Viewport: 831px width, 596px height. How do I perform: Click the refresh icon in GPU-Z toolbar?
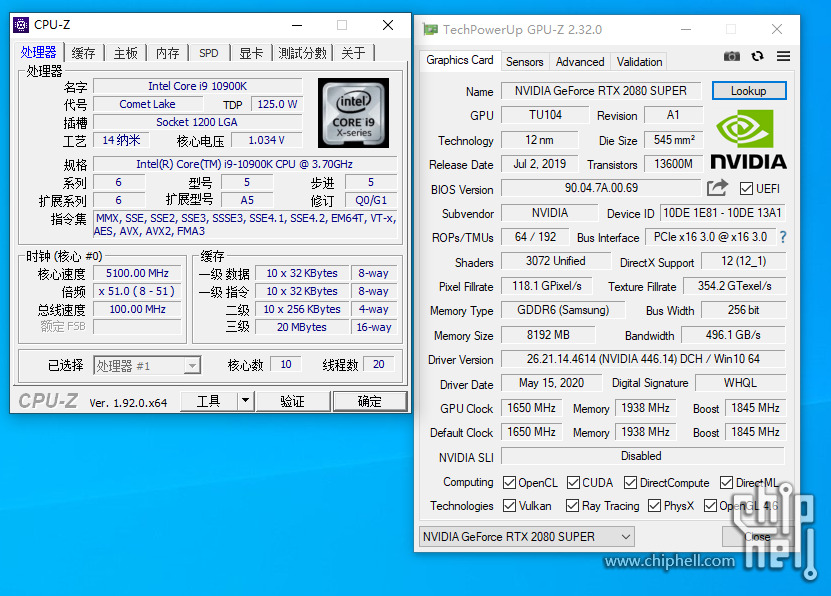click(758, 56)
